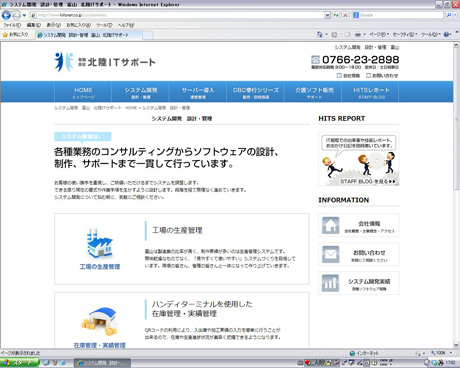Click the お問い合わせ link in page header
This screenshot has width=460, height=368.
pyautogui.click(x=382, y=76)
